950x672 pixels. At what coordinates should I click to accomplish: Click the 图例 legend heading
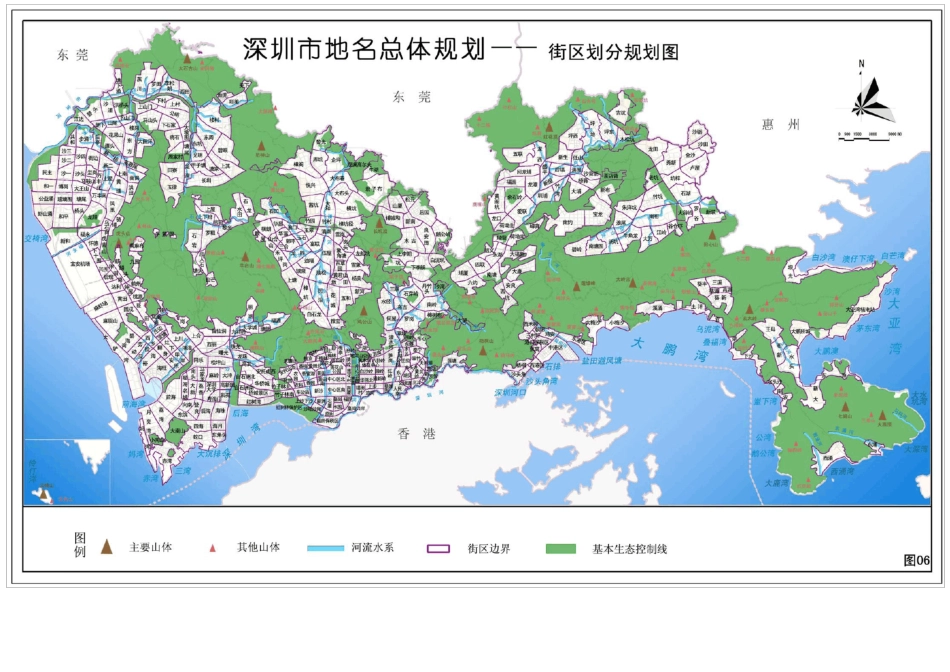(80, 545)
